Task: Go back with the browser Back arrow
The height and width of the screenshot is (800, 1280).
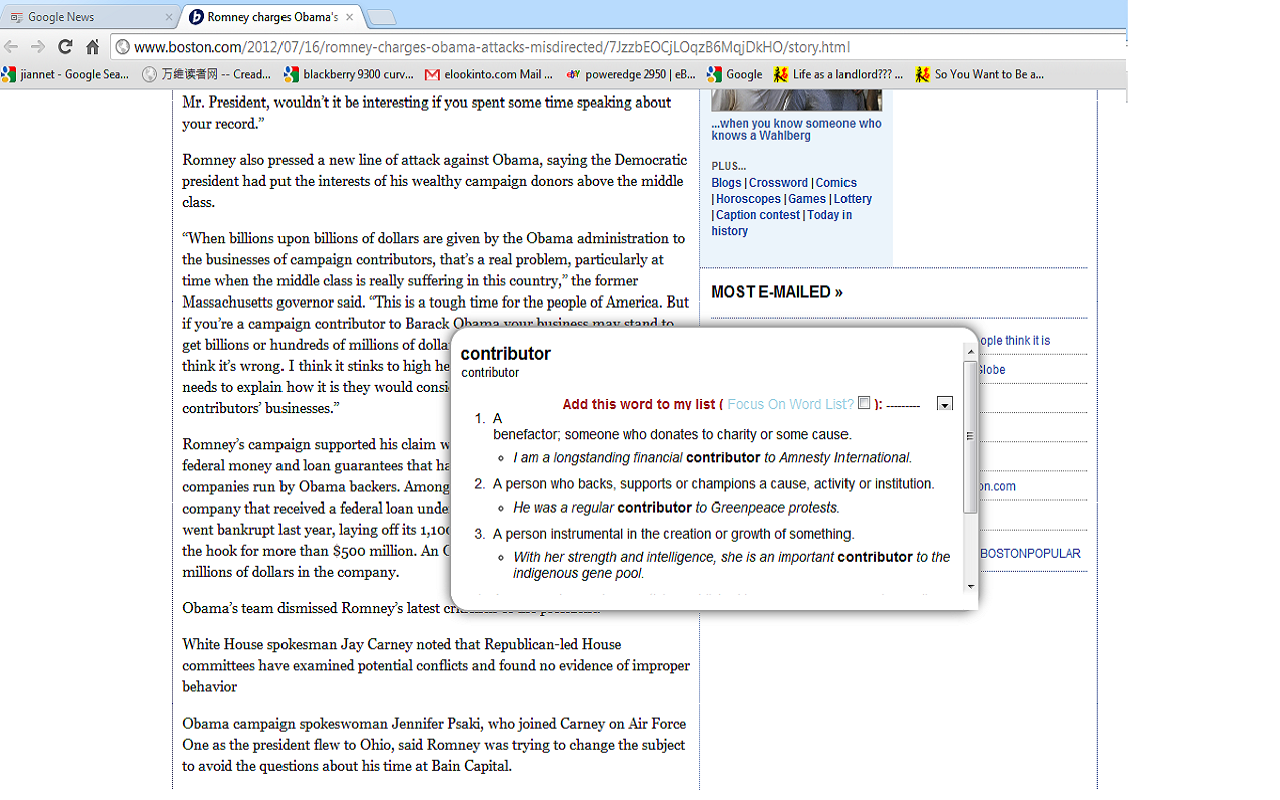Action: click(11, 47)
